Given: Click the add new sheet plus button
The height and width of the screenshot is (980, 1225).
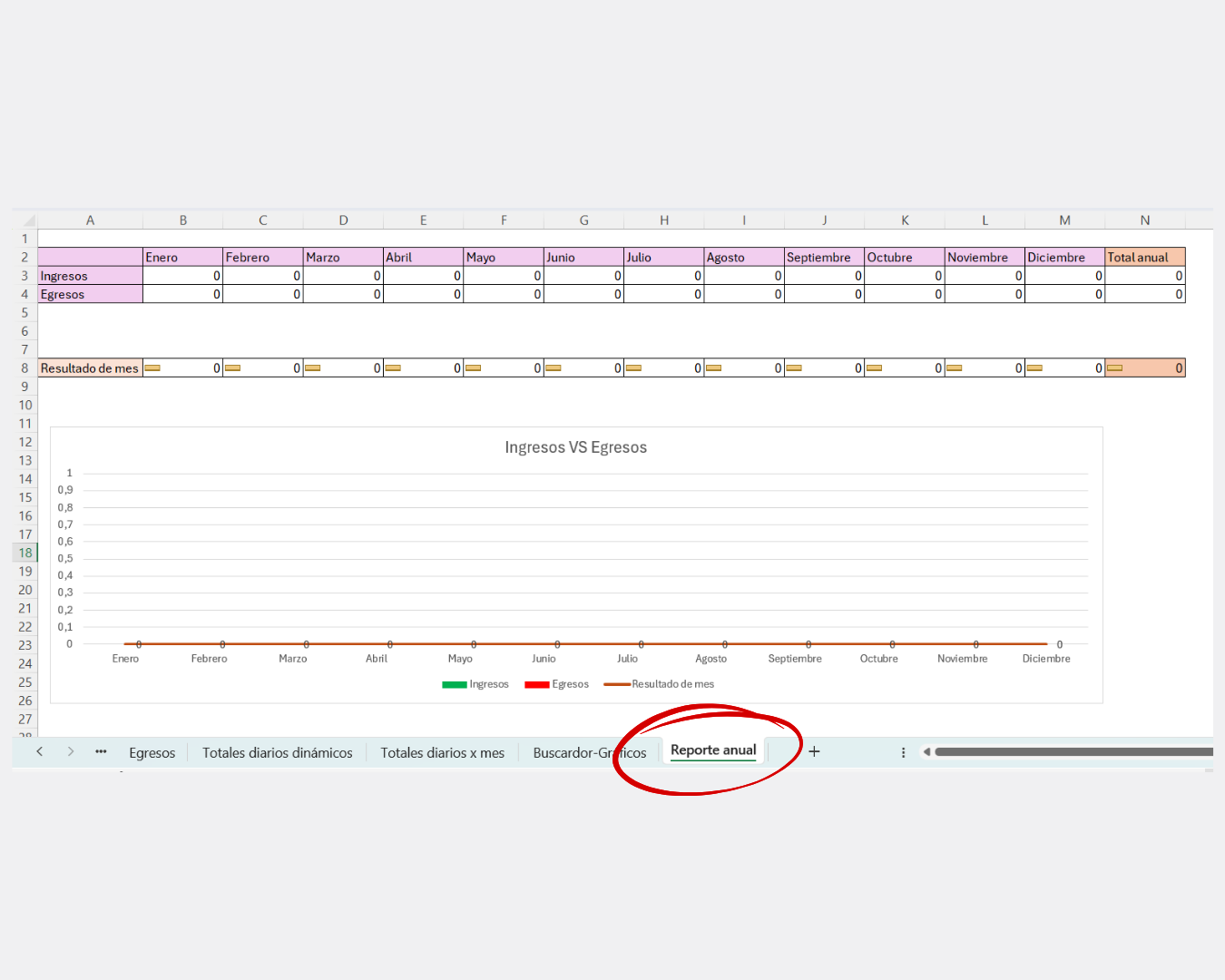Looking at the screenshot, I should tap(814, 751).
